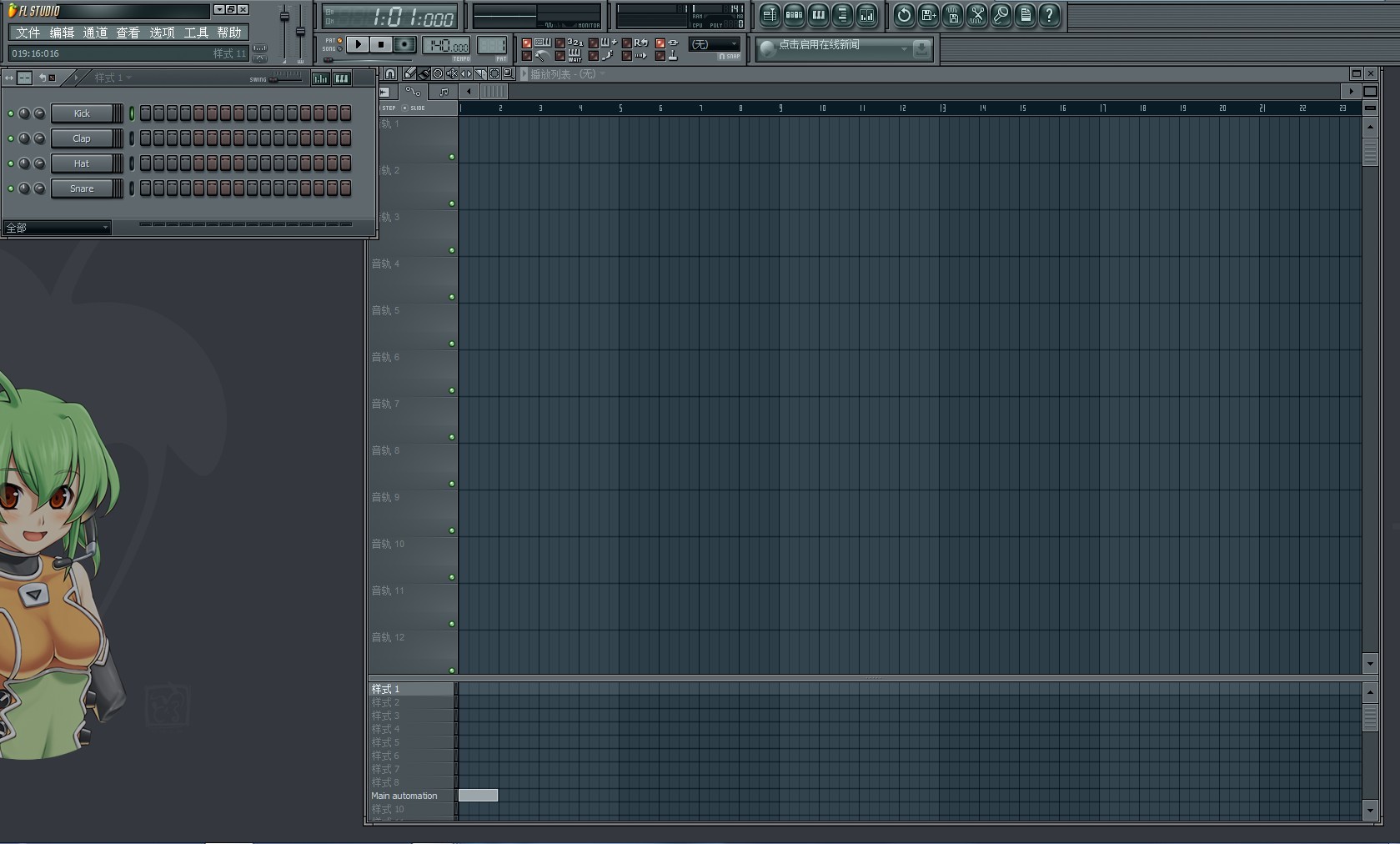The width and height of the screenshot is (1400, 844).
Task: Open the 通道 menu
Action: [95, 33]
